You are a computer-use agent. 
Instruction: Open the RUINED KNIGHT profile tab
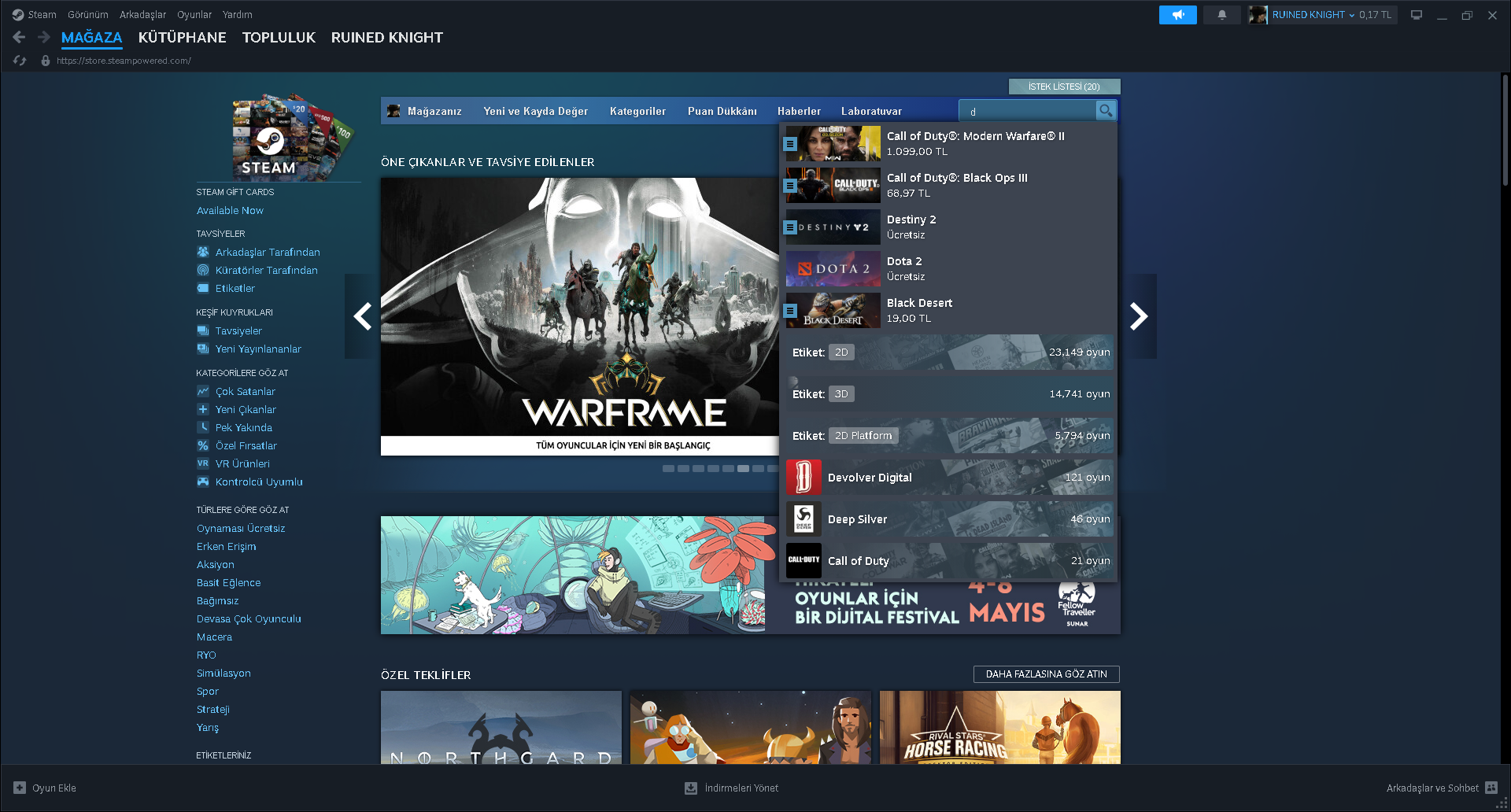pyautogui.click(x=387, y=37)
